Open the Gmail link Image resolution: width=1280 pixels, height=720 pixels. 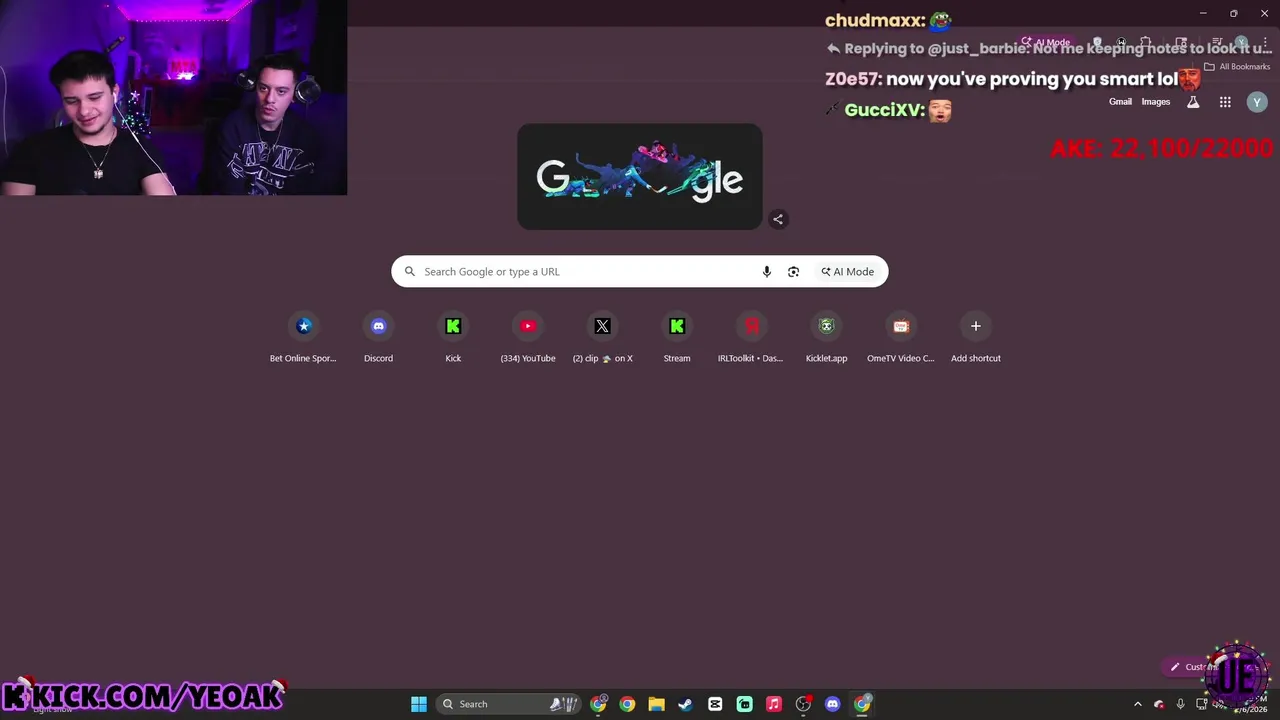coord(1120,102)
